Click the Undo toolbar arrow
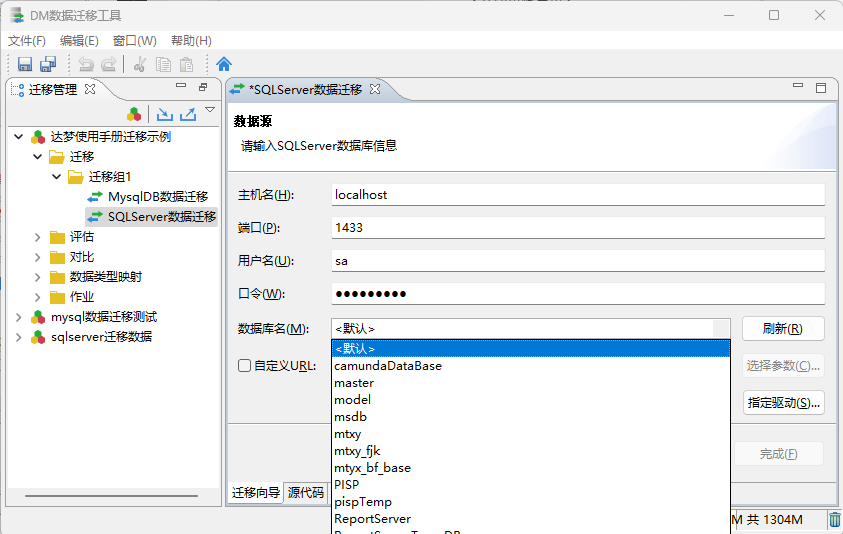This screenshot has height=534, width=843. (x=86, y=65)
